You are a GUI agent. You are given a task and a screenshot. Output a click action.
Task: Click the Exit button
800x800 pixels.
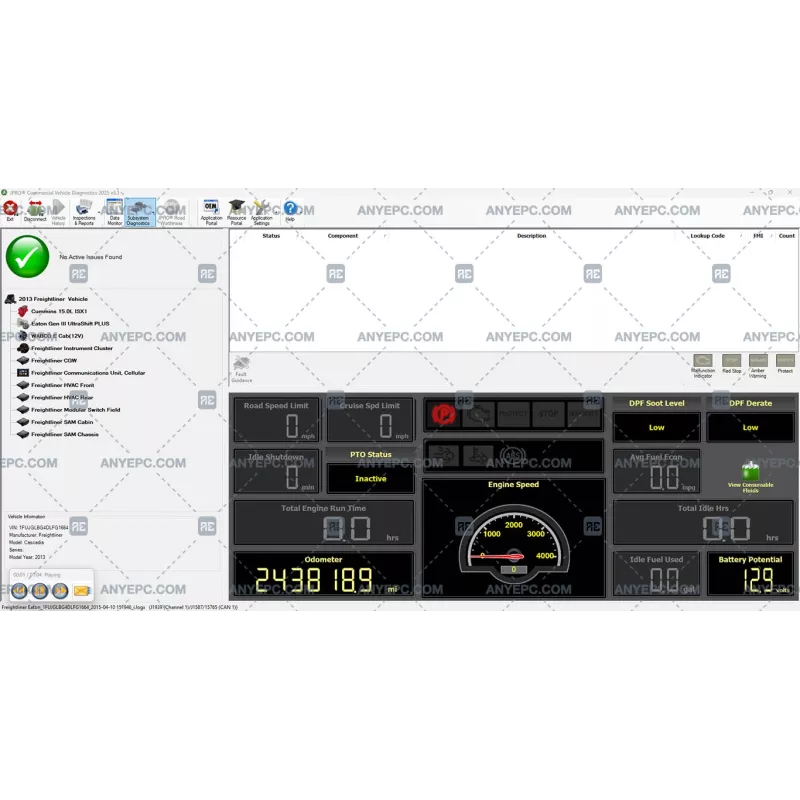pos(12,210)
